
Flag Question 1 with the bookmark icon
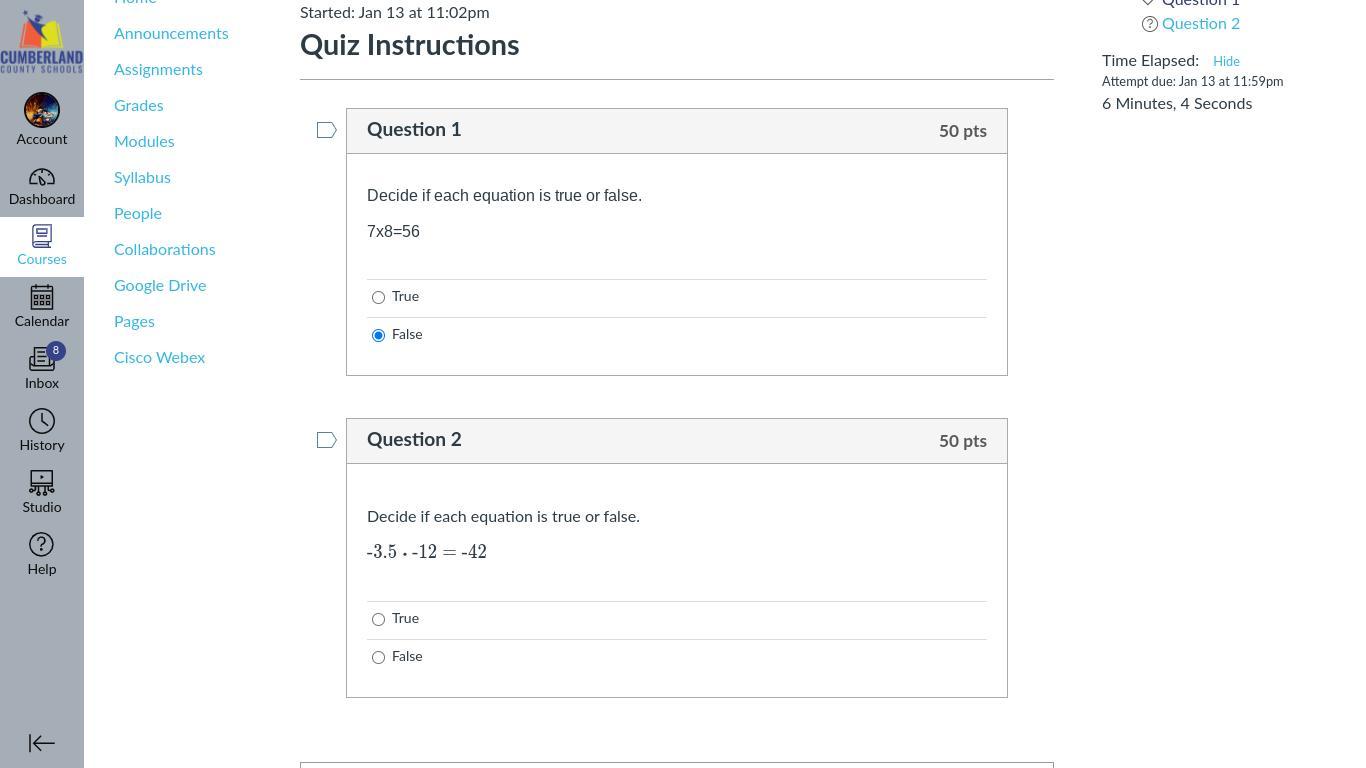(x=326, y=130)
